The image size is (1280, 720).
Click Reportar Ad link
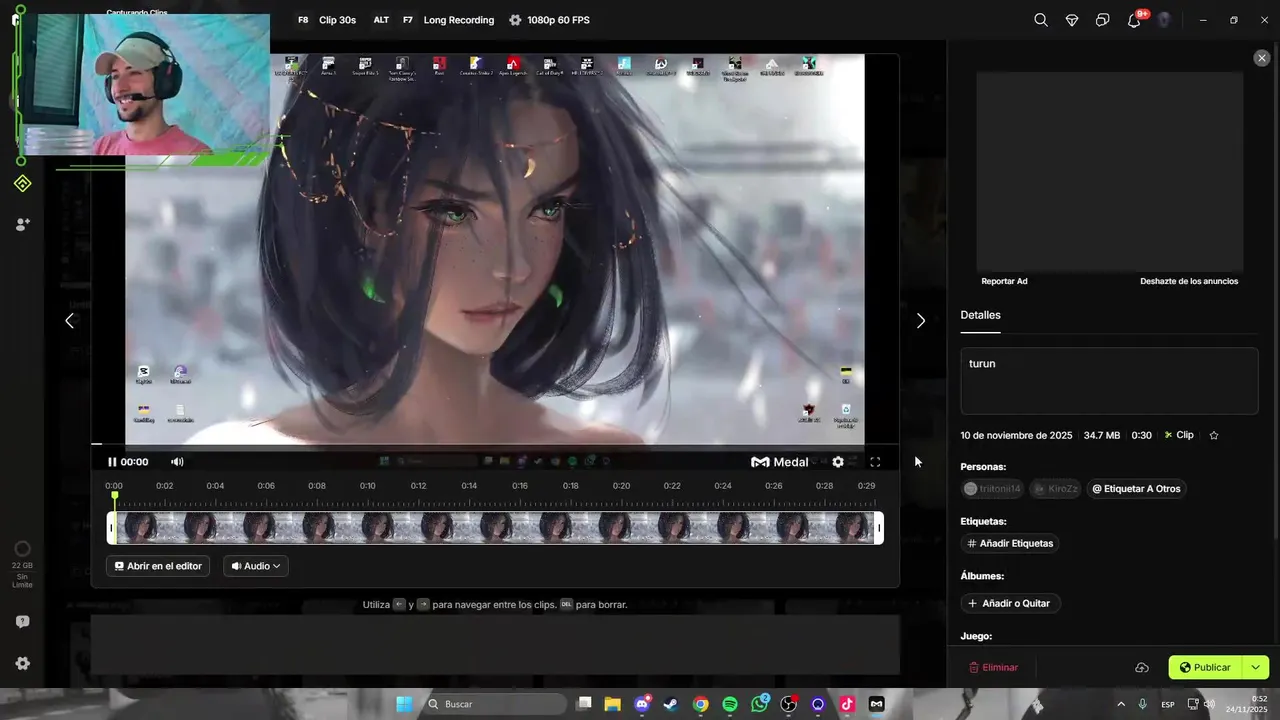(x=1004, y=281)
